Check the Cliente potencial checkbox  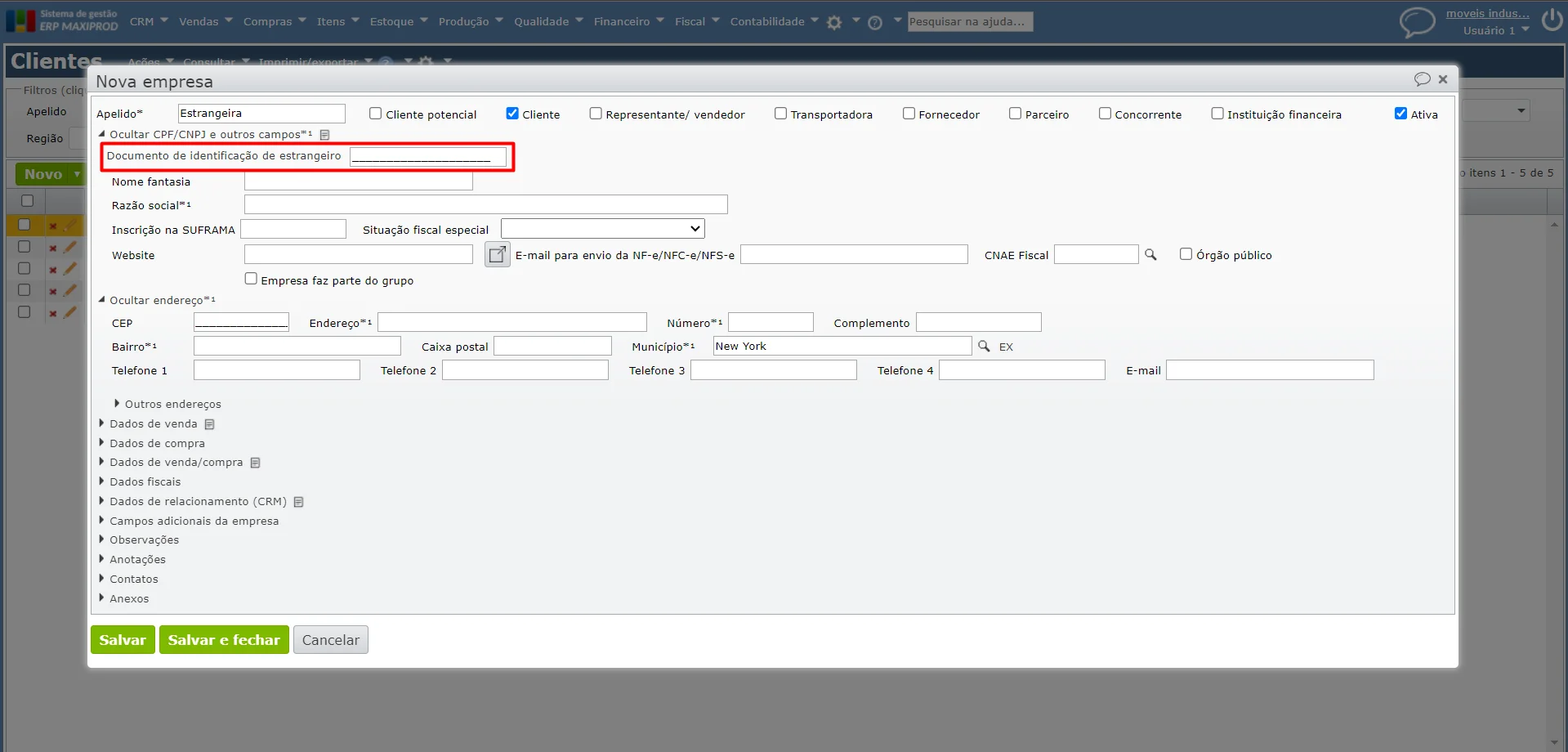375,114
